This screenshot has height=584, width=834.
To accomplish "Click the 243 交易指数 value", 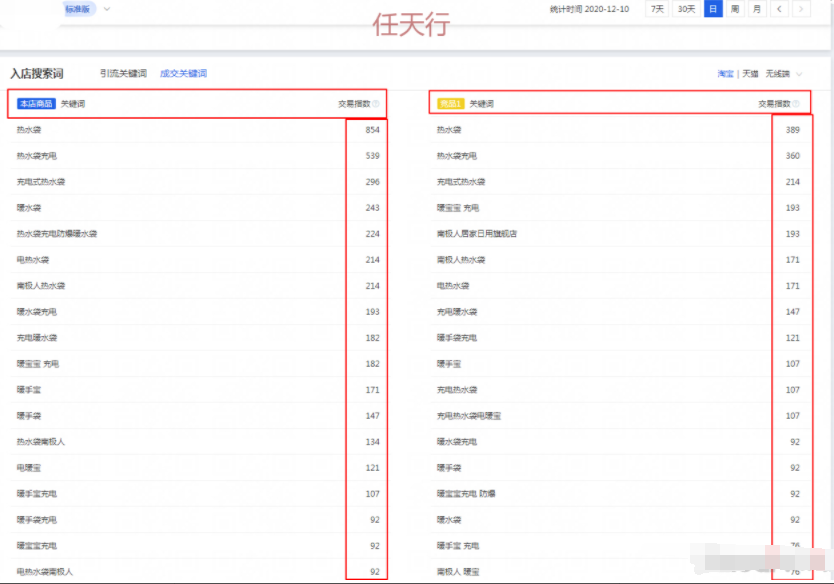I will tap(372, 208).
